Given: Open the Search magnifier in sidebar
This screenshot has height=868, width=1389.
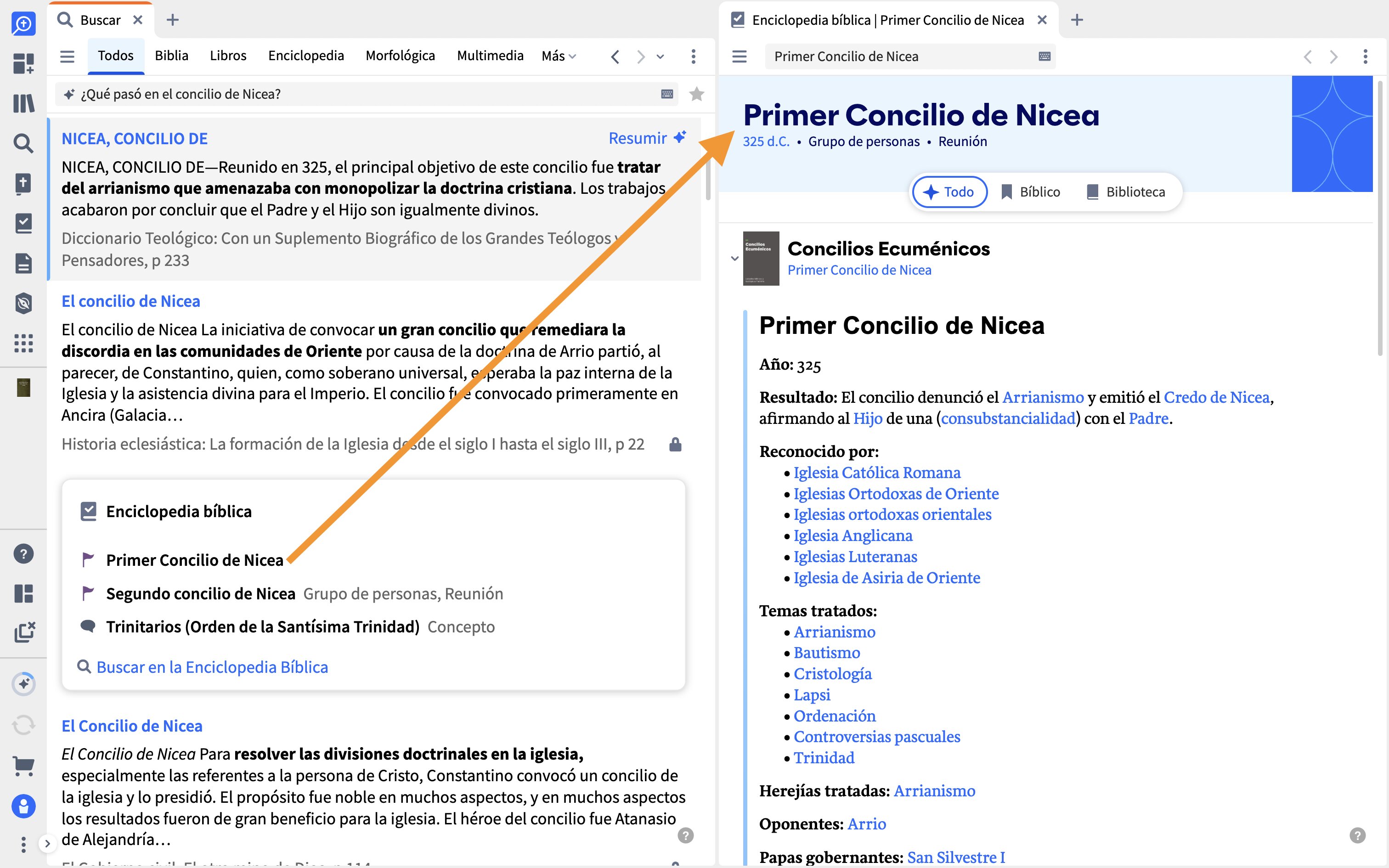Looking at the screenshot, I should click(23, 143).
